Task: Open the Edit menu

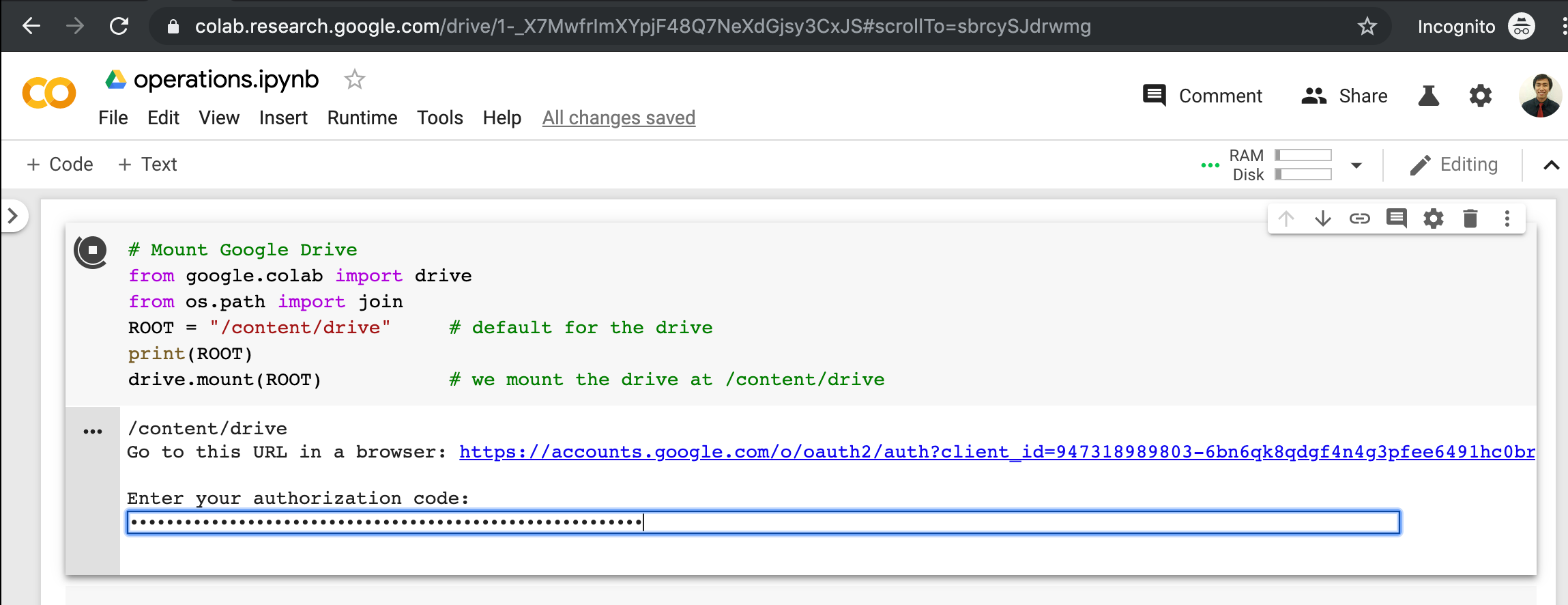Action: tap(163, 117)
